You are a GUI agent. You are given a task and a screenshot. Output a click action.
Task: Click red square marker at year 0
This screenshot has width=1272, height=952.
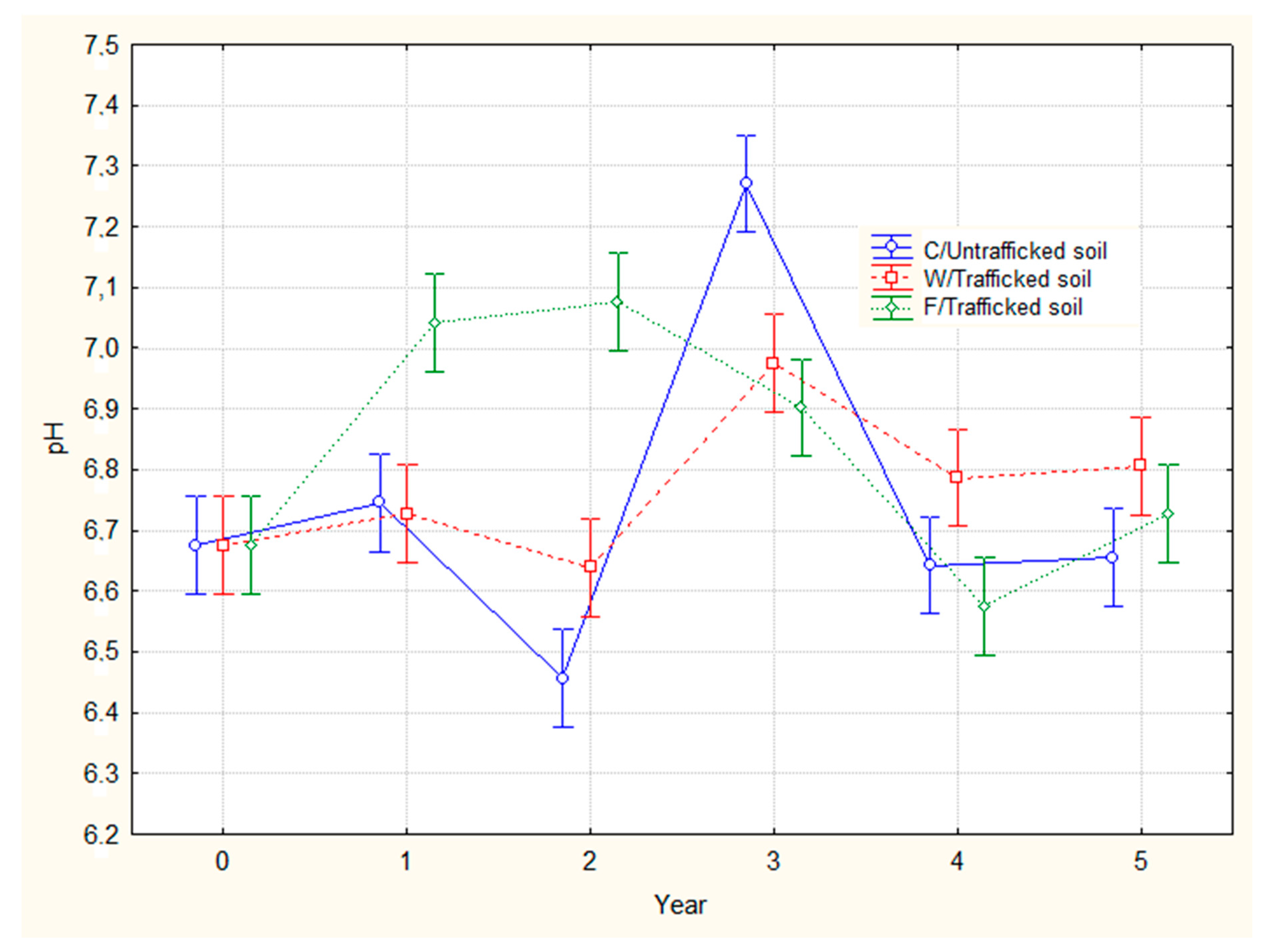click(x=223, y=545)
